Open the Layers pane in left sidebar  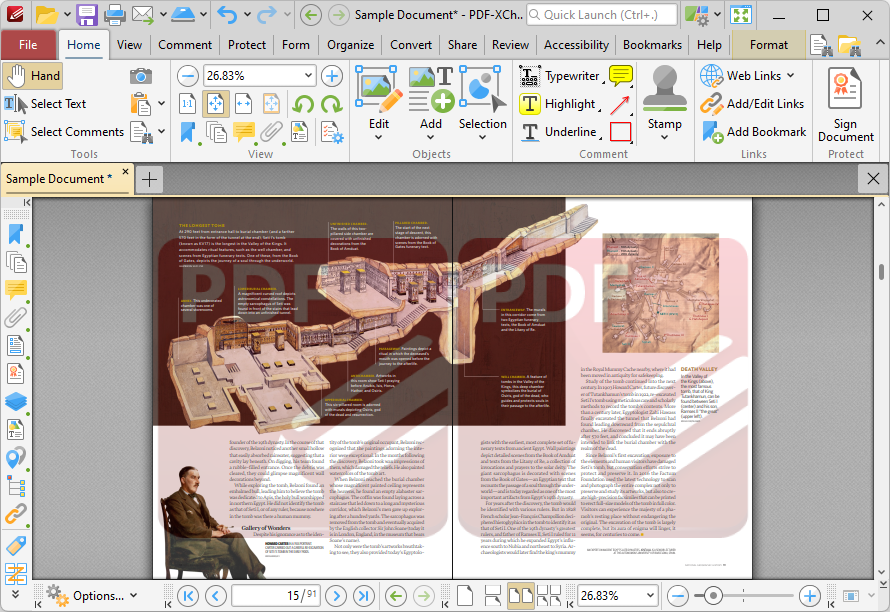(x=16, y=401)
